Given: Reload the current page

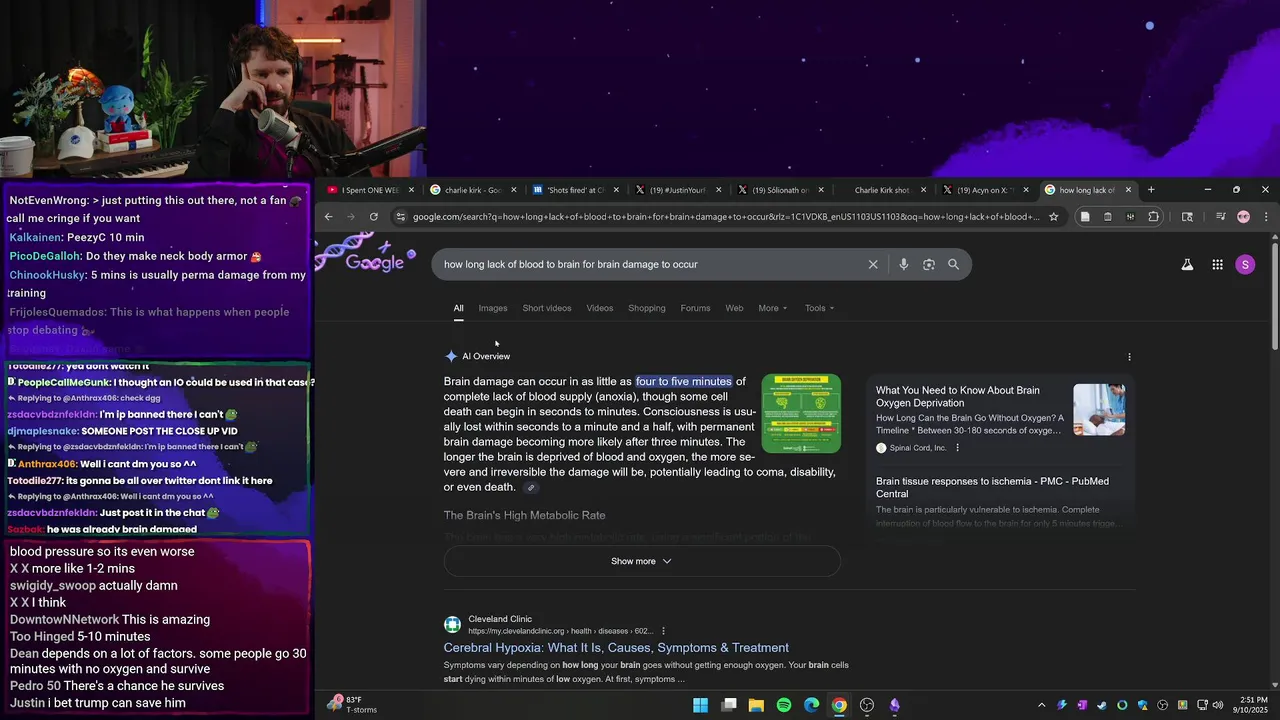Looking at the screenshot, I should pyautogui.click(x=374, y=216).
